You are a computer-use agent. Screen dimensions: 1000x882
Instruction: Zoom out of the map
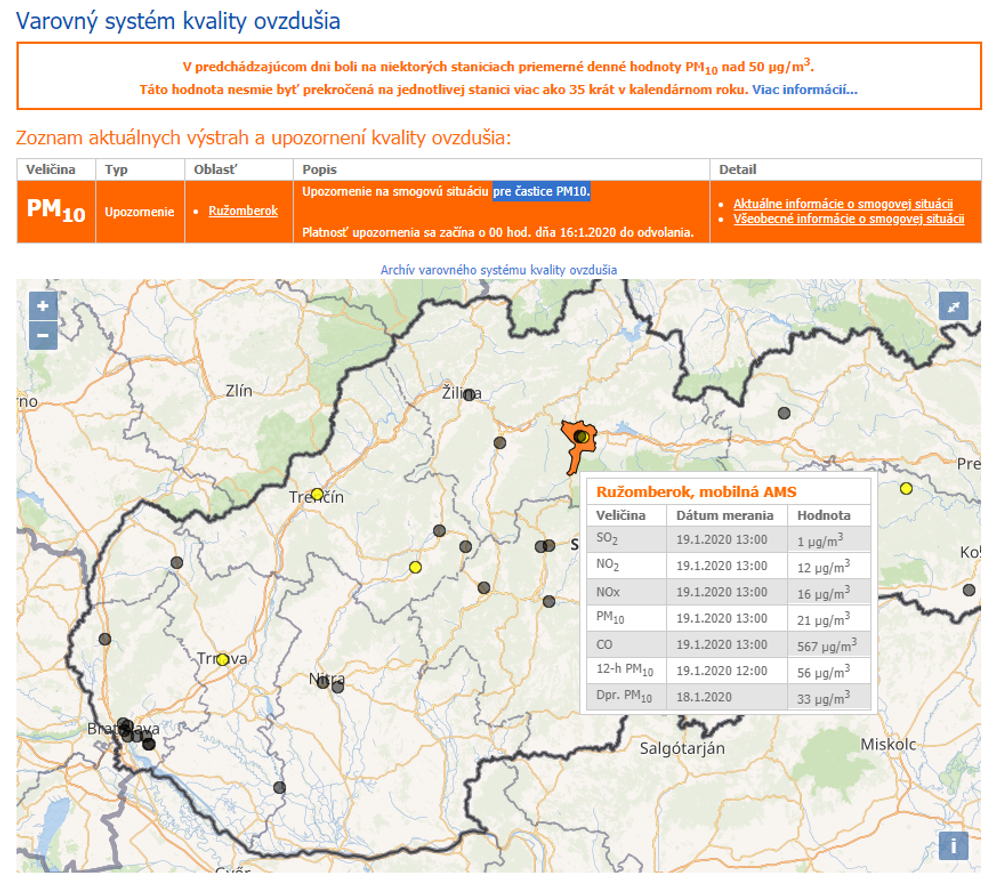pos(42,336)
